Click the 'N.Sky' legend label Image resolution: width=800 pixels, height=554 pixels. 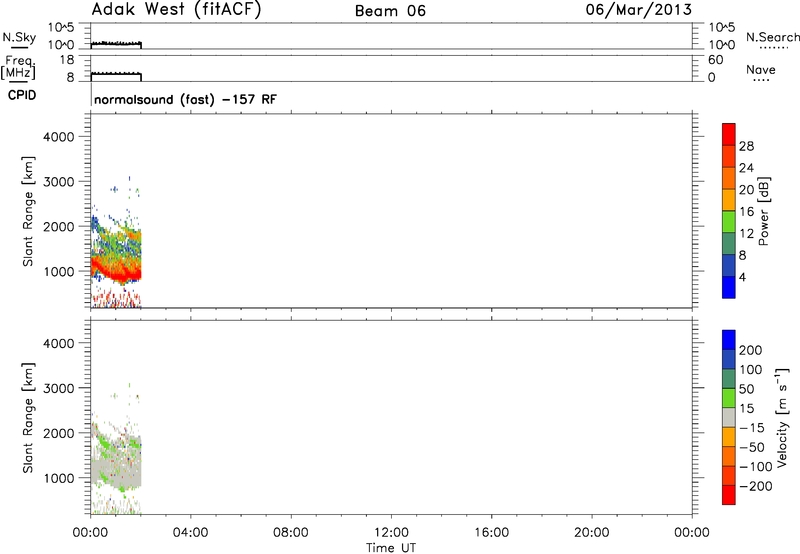click(x=19, y=37)
